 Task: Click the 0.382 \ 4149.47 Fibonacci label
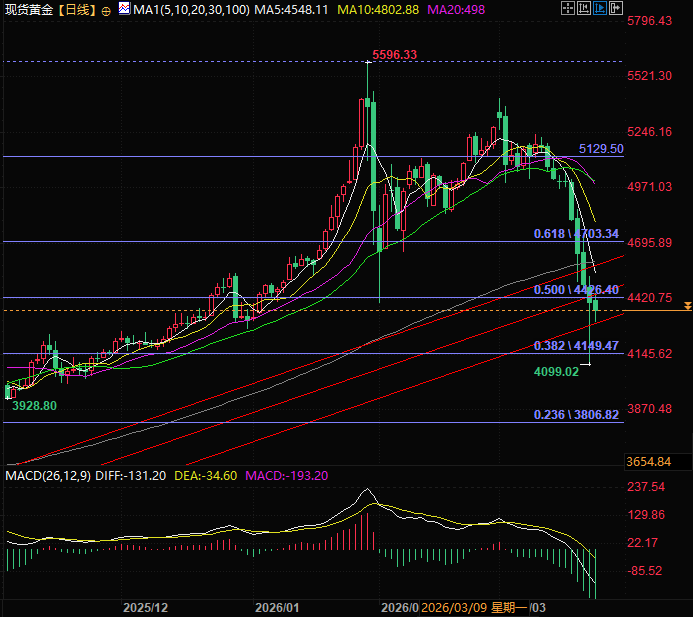click(x=576, y=346)
